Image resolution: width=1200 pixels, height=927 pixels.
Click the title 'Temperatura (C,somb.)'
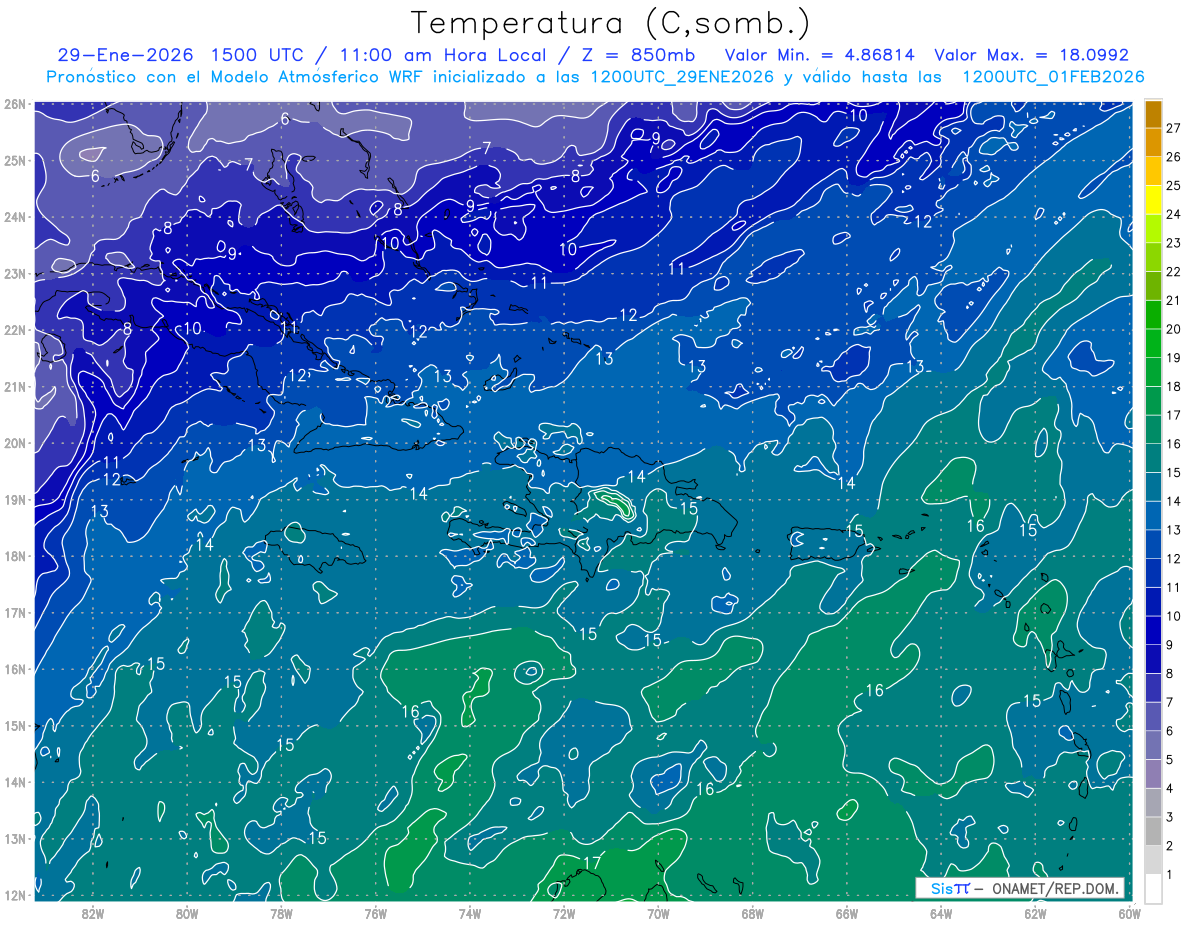(x=611, y=23)
